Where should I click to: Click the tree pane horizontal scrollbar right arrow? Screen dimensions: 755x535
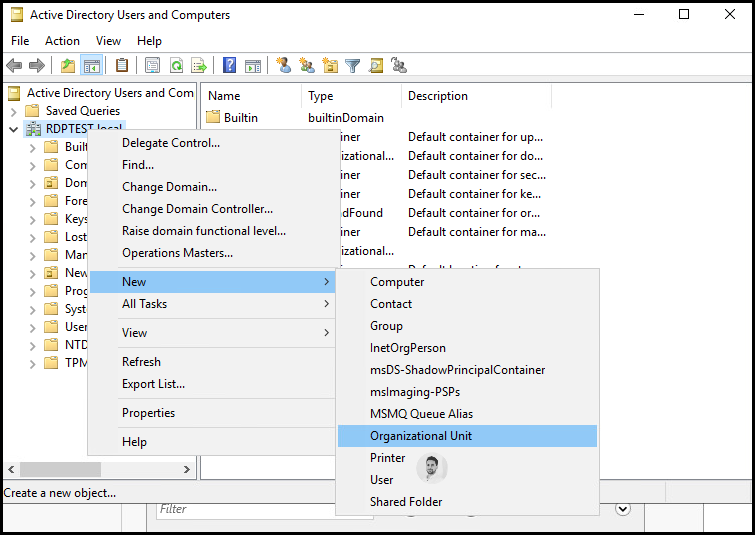coord(187,469)
